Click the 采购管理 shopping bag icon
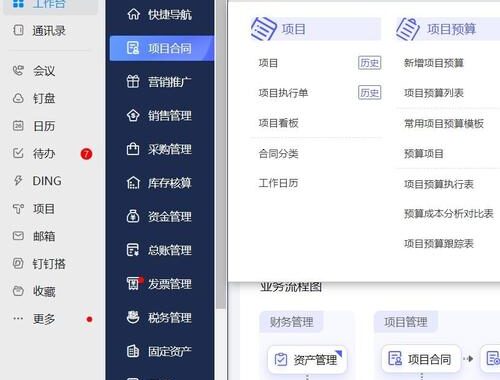 pos(133,149)
